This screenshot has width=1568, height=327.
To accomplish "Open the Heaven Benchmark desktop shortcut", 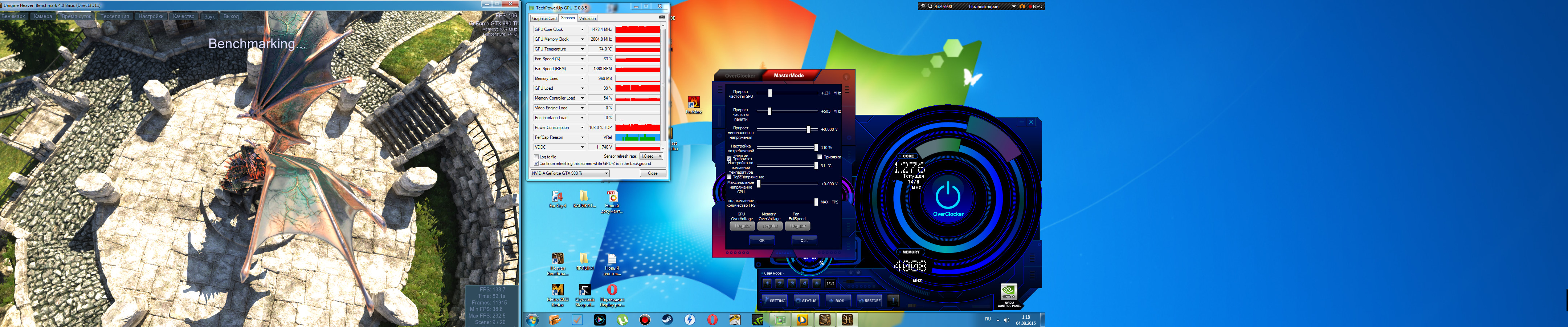I will (558, 264).
